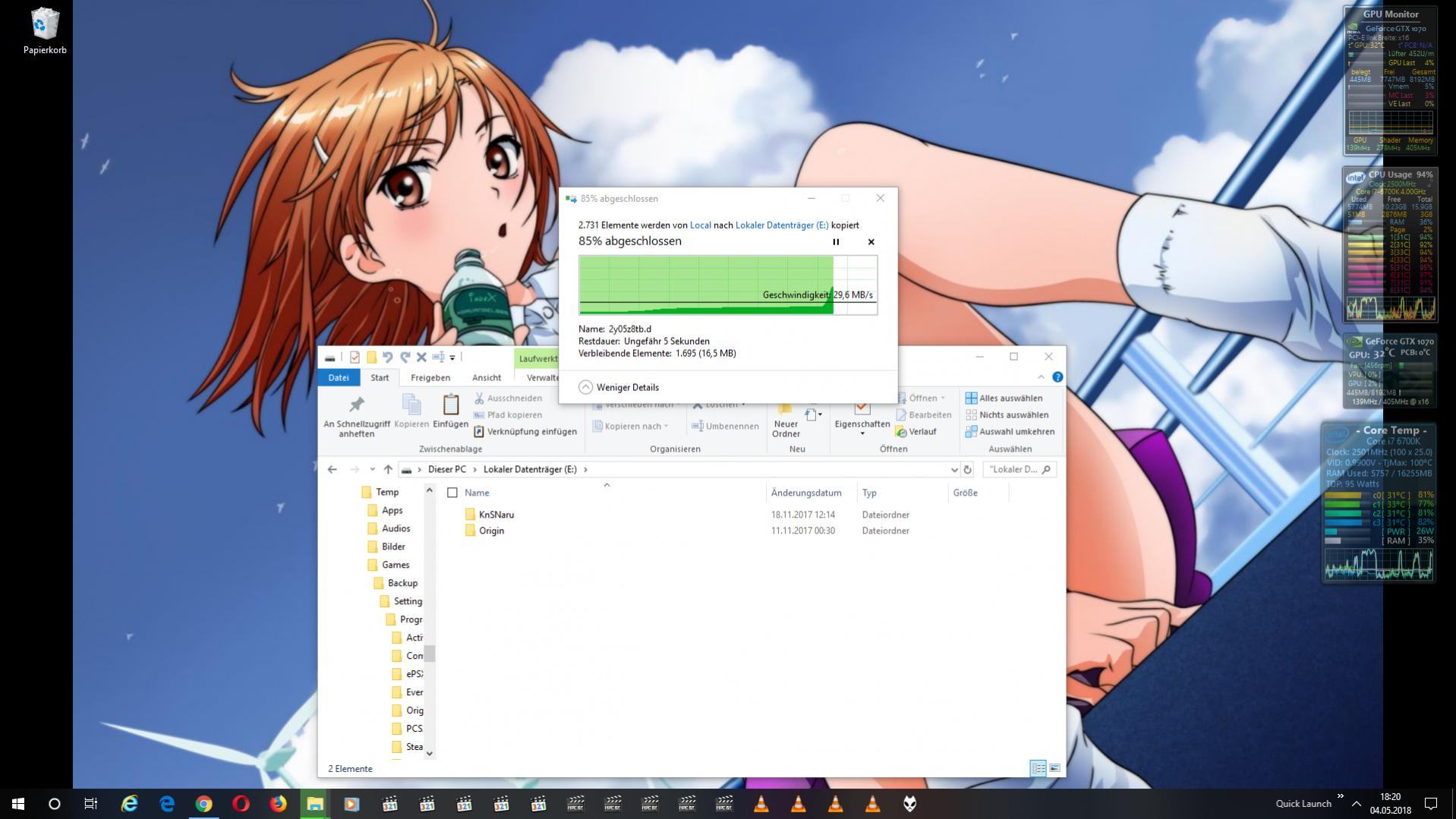Image resolution: width=1456 pixels, height=819 pixels.
Task: Refresh the current folder view
Action: coord(967,470)
